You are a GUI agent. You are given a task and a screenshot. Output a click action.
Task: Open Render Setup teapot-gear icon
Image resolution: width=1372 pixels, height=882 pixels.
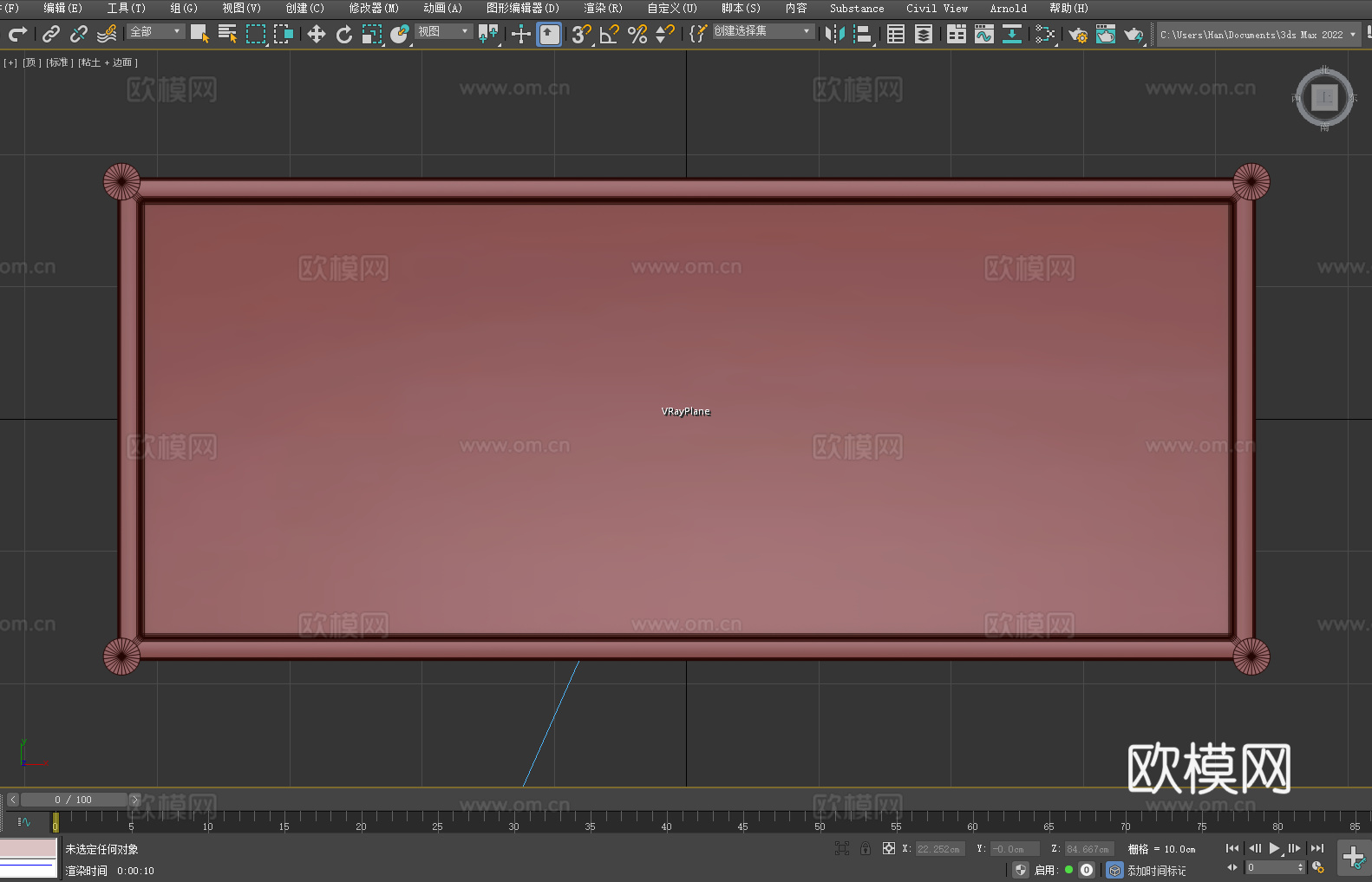pos(1078,34)
